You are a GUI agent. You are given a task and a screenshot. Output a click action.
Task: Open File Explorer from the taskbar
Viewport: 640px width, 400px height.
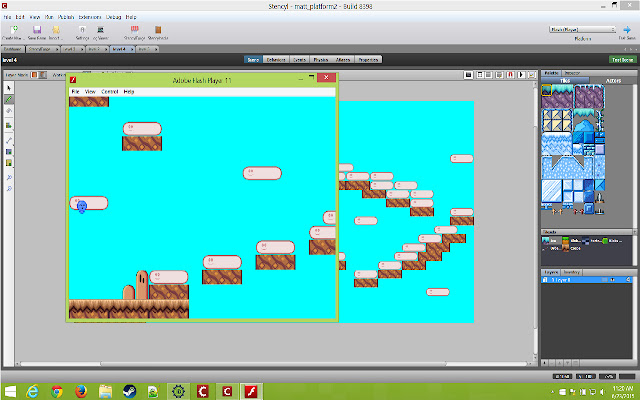(x=105, y=392)
